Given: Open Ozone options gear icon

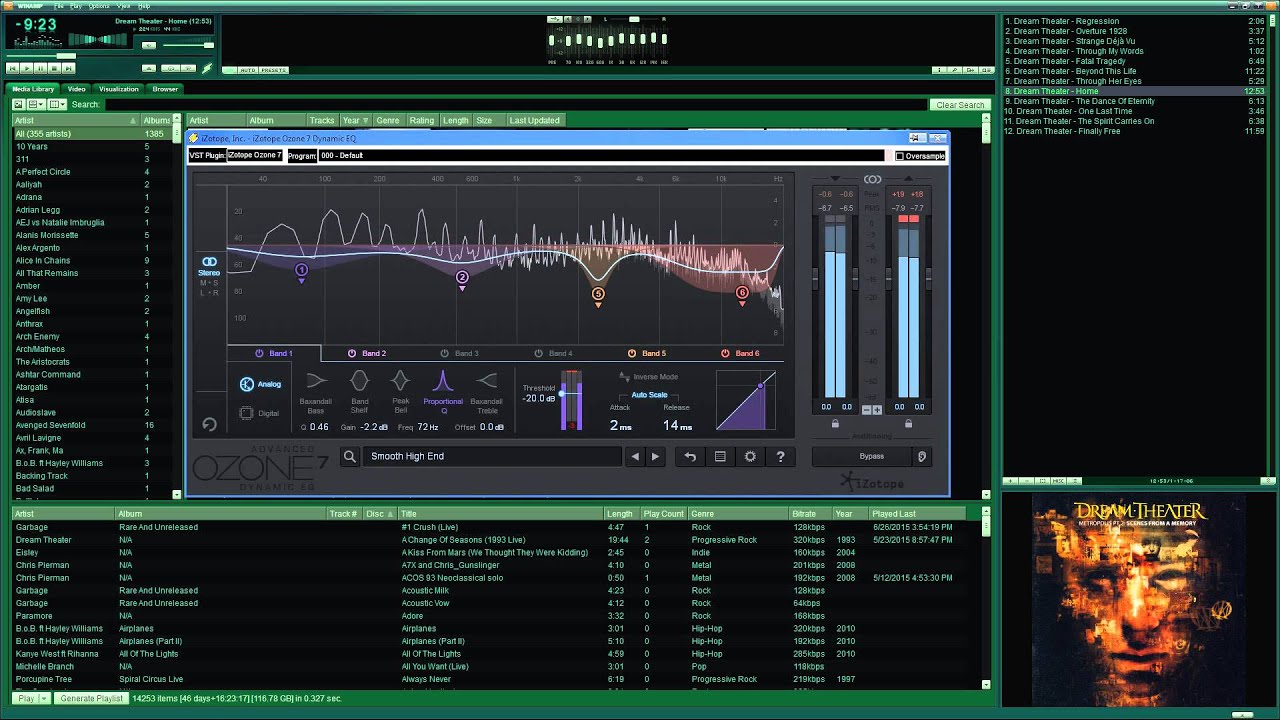Looking at the screenshot, I should click(750, 456).
